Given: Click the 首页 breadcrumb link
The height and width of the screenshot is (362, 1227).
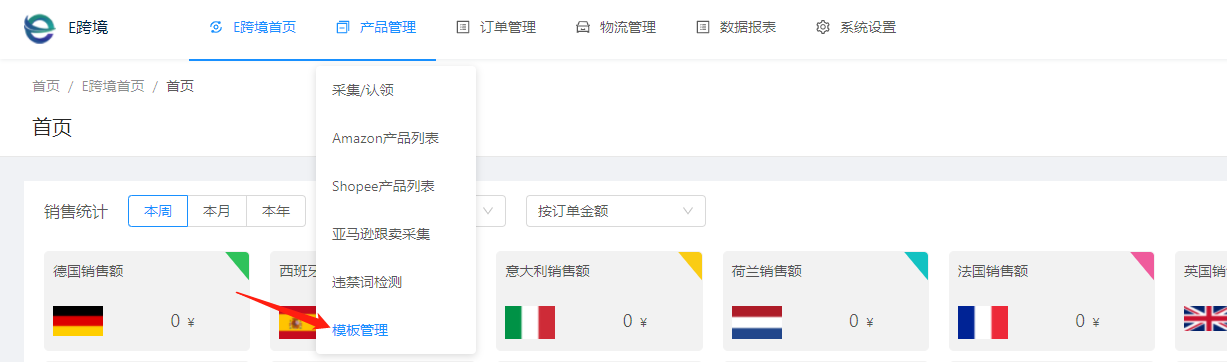Looking at the screenshot, I should pos(46,86).
